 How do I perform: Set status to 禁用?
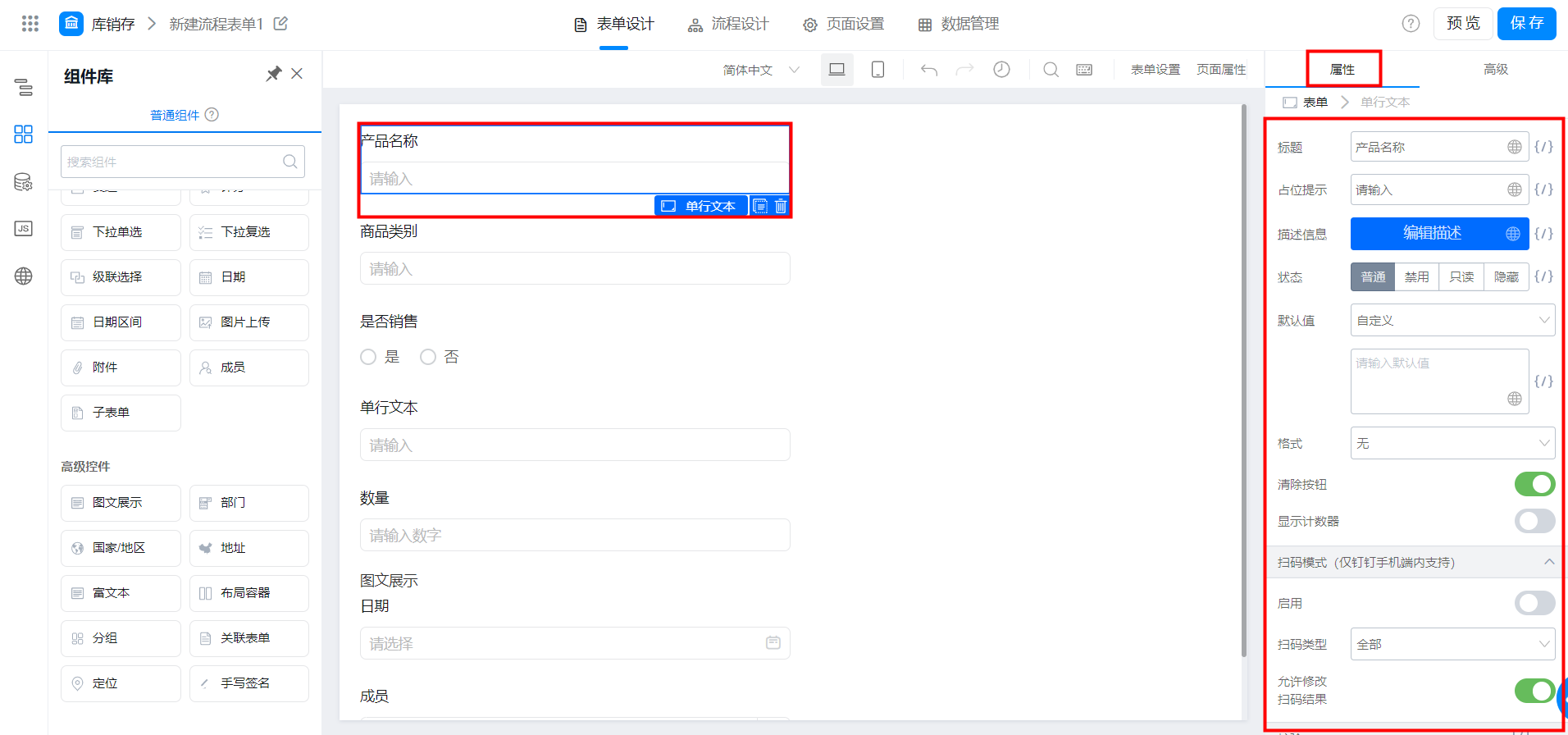click(x=1416, y=276)
